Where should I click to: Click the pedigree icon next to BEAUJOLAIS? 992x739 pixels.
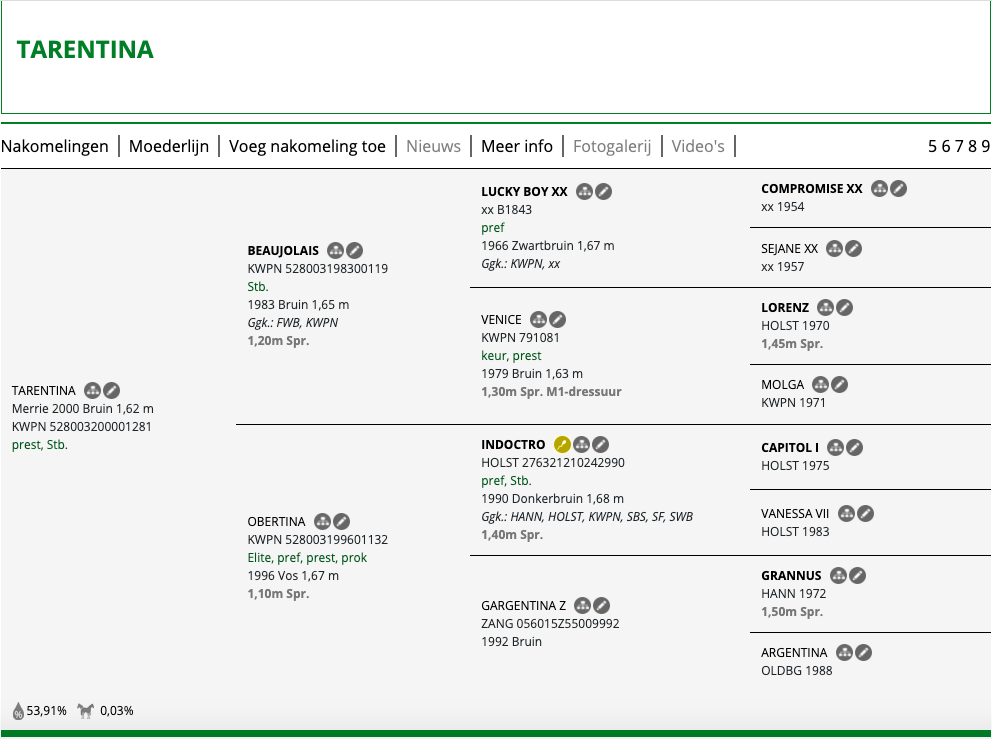[x=335, y=251]
